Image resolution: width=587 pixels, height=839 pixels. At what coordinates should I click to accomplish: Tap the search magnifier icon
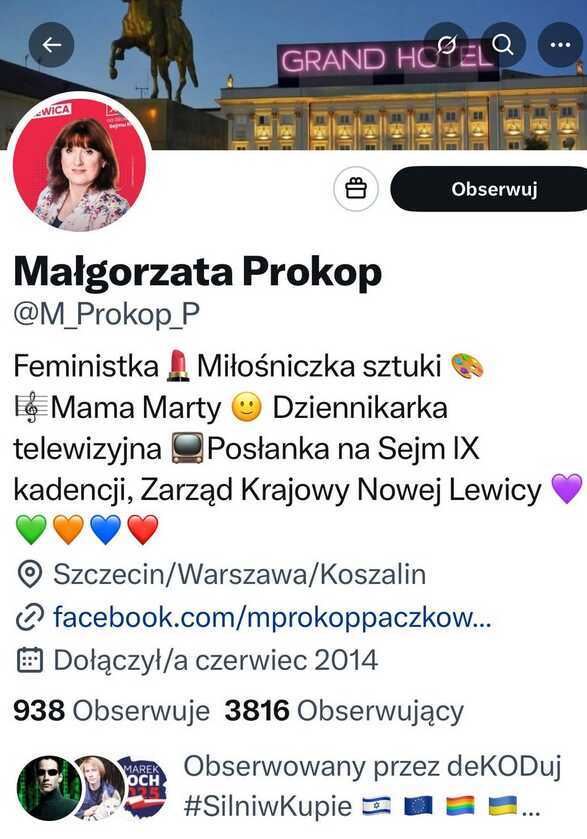pyautogui.click(x=503, y=45)
